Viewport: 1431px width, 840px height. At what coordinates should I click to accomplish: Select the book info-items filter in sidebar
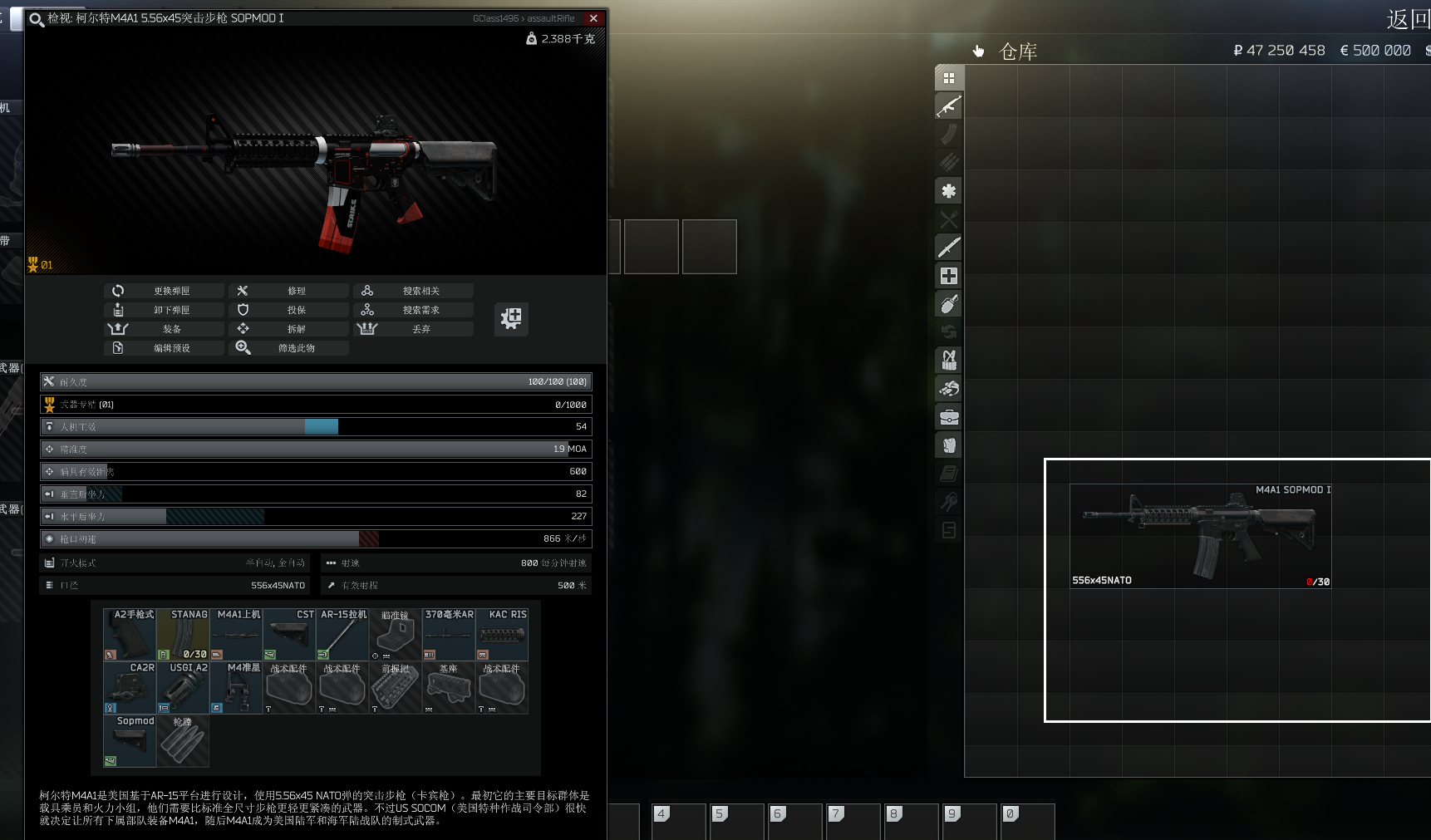point(949,474)
